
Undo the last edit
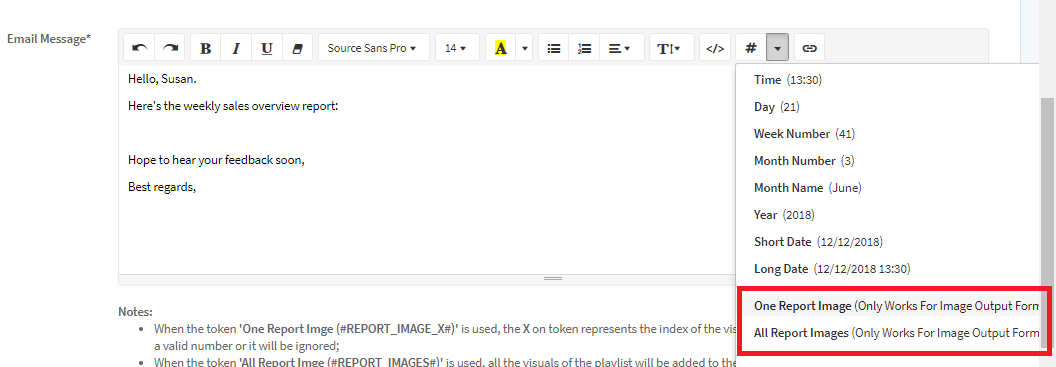click(139, 48)
